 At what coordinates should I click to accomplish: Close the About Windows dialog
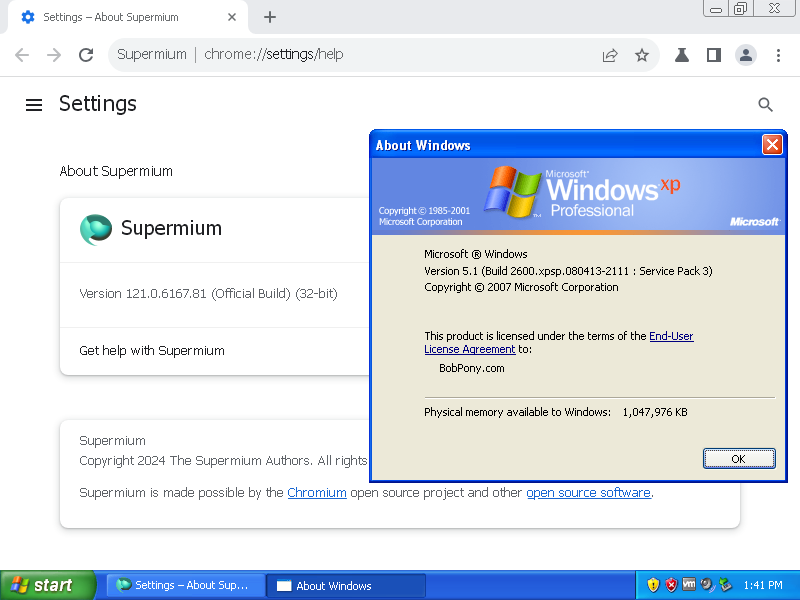(772, 145)
